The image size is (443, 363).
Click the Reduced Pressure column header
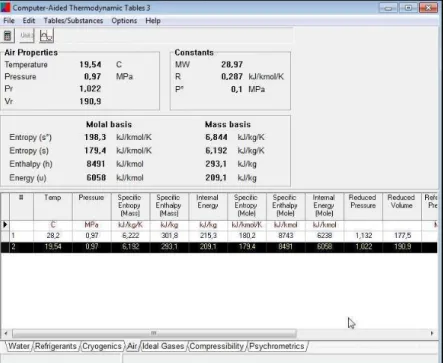click(363, 206)
